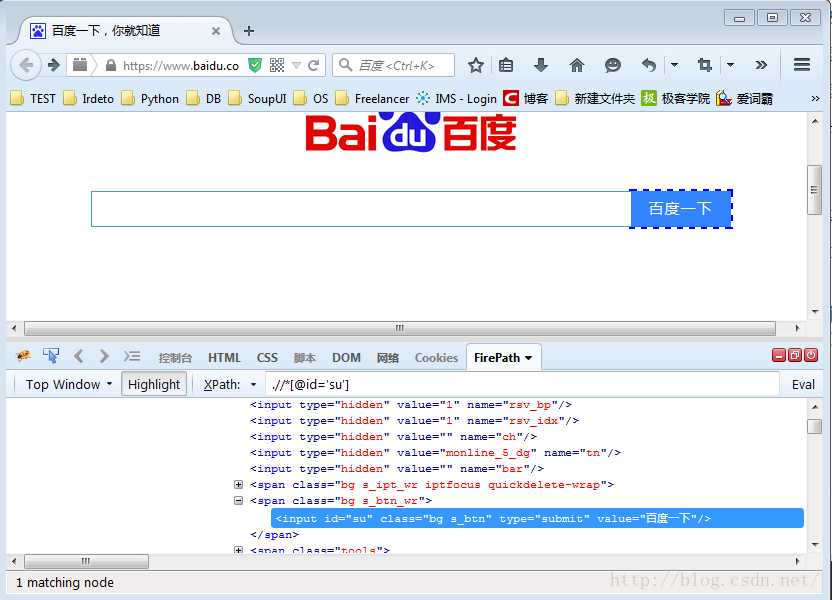Minimize the Firebug panel red button
This screenshot has height=600, width=832.
click(778, 355)
